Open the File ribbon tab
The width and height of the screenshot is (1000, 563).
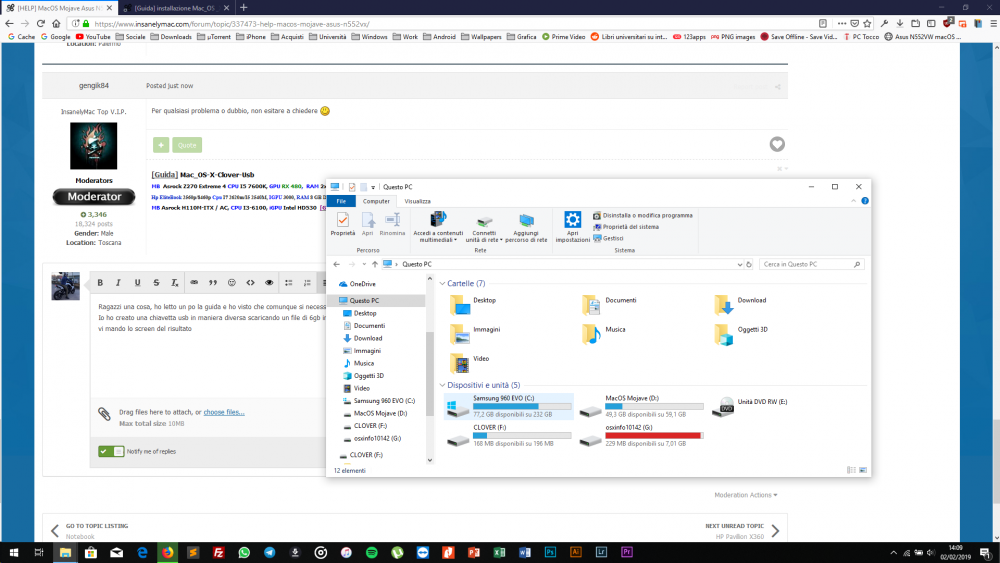341,201
